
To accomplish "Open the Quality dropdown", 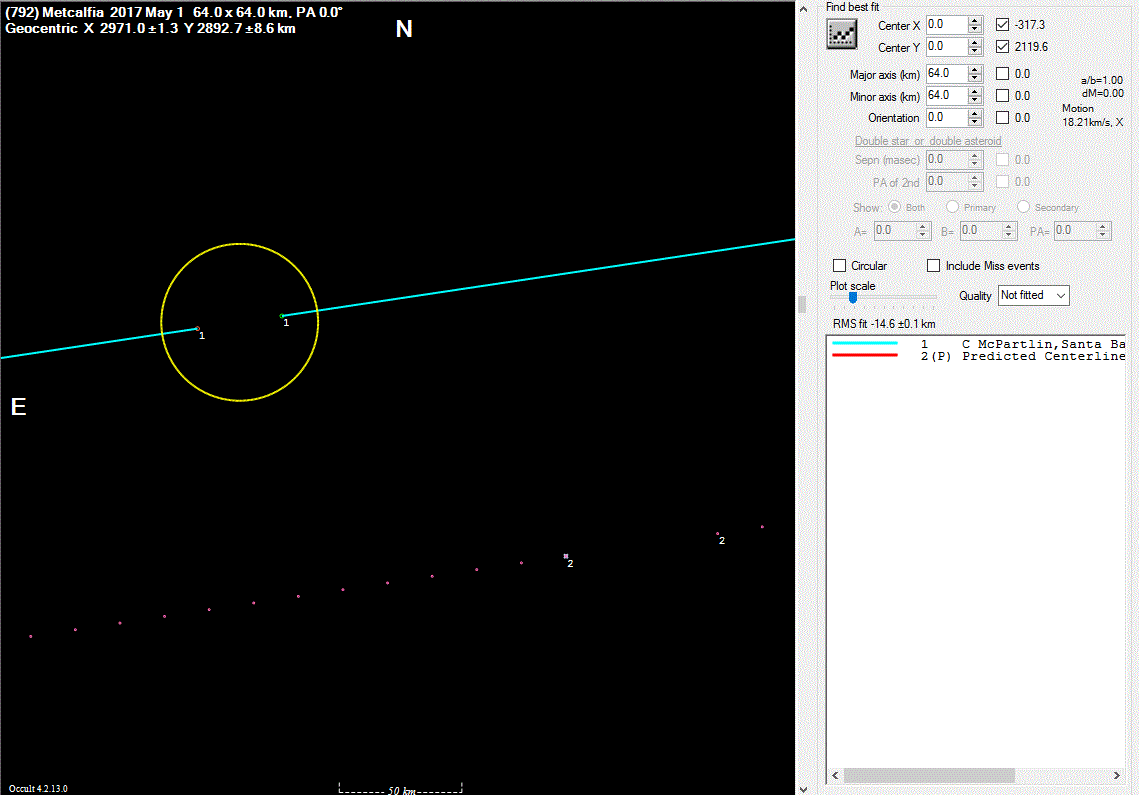I will coord(1034,295).
